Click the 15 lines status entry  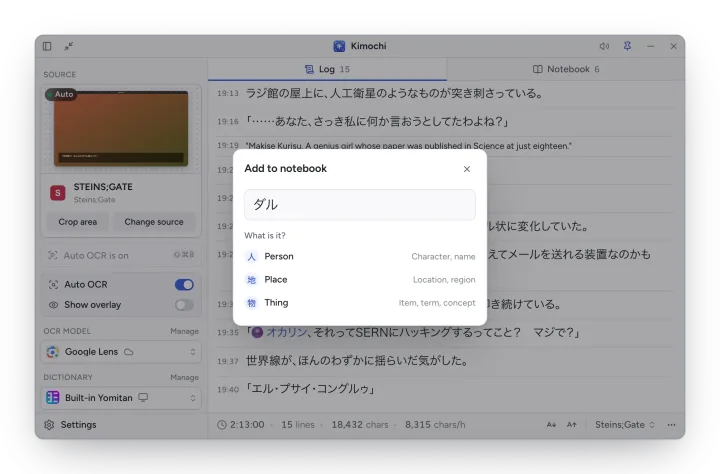click(298, 425)
